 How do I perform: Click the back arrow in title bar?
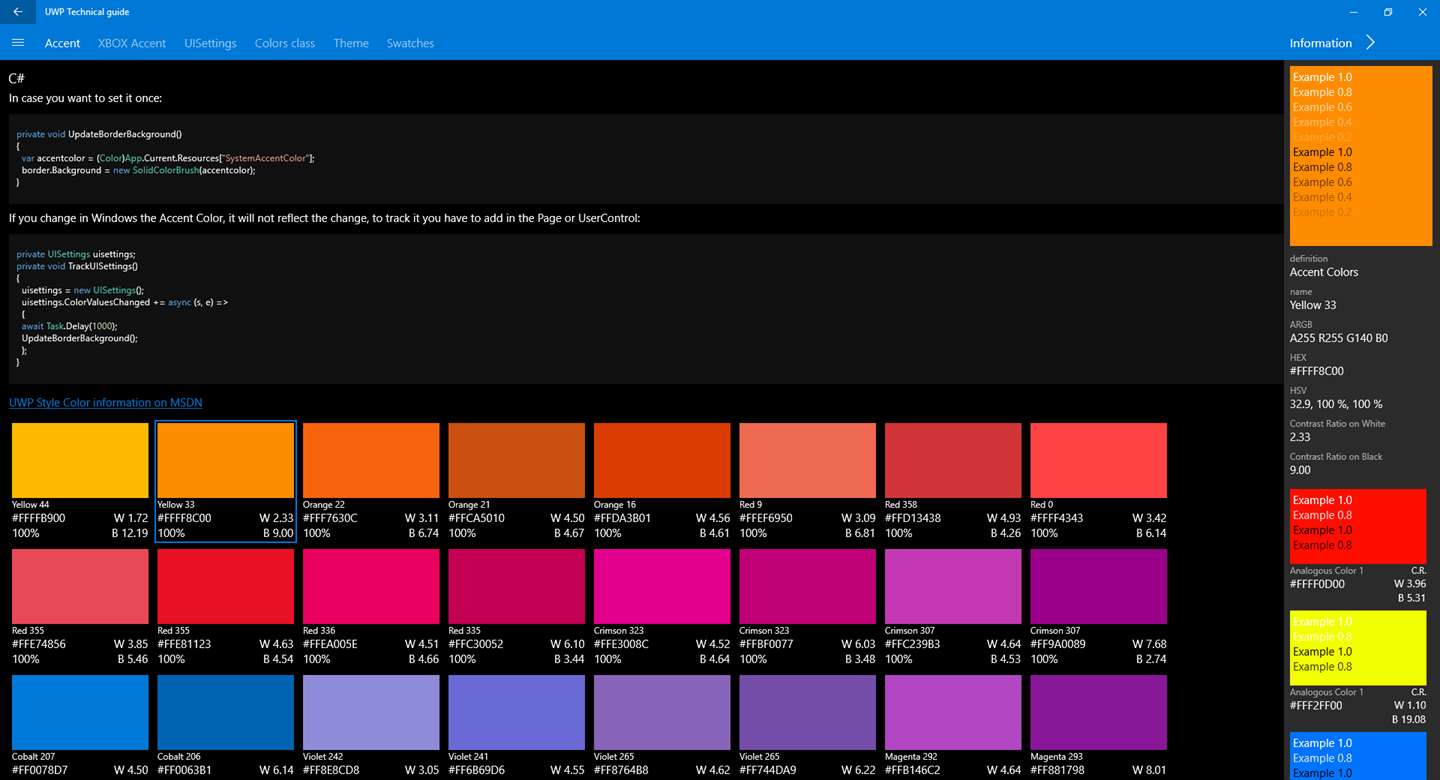pos(17,12)
